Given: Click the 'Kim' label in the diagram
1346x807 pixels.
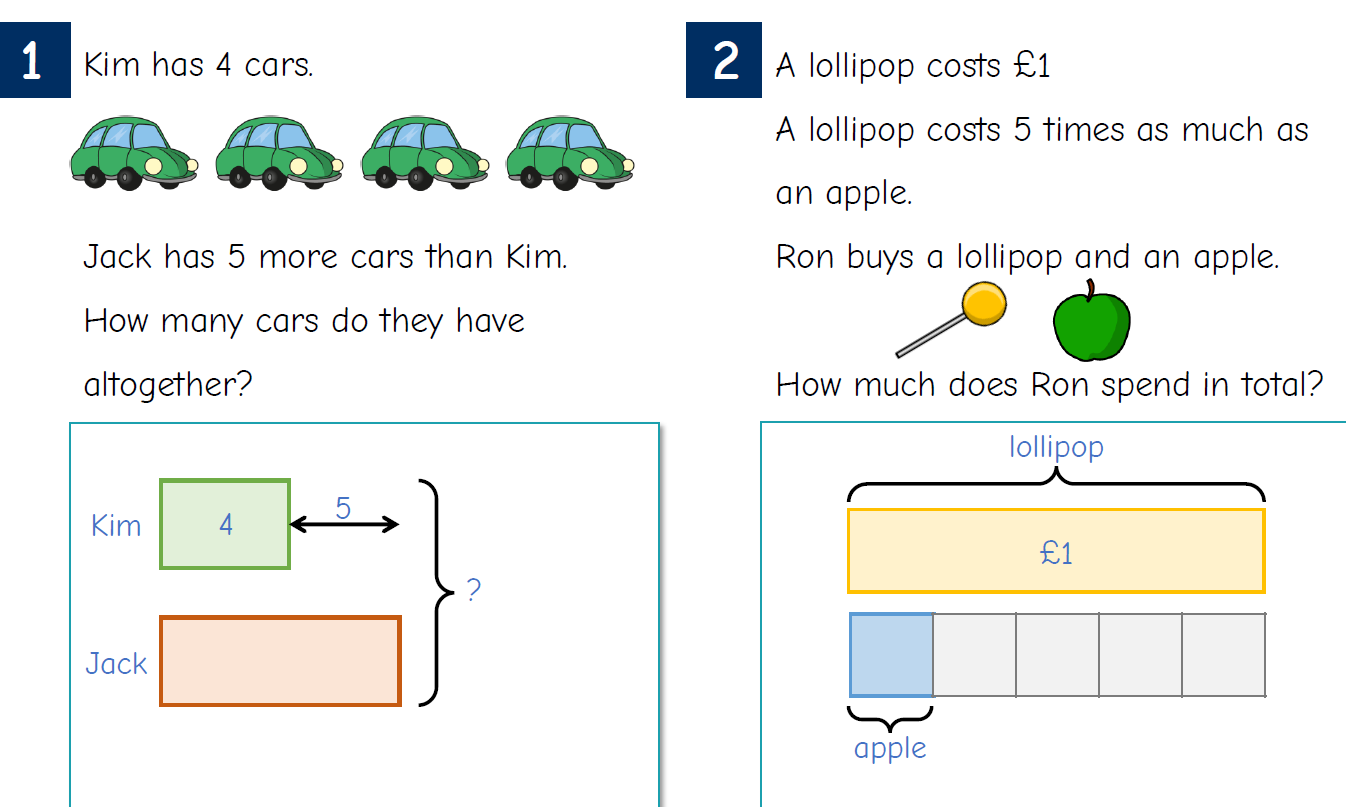Looking at the screenshot, I should (x=116, y=525).
